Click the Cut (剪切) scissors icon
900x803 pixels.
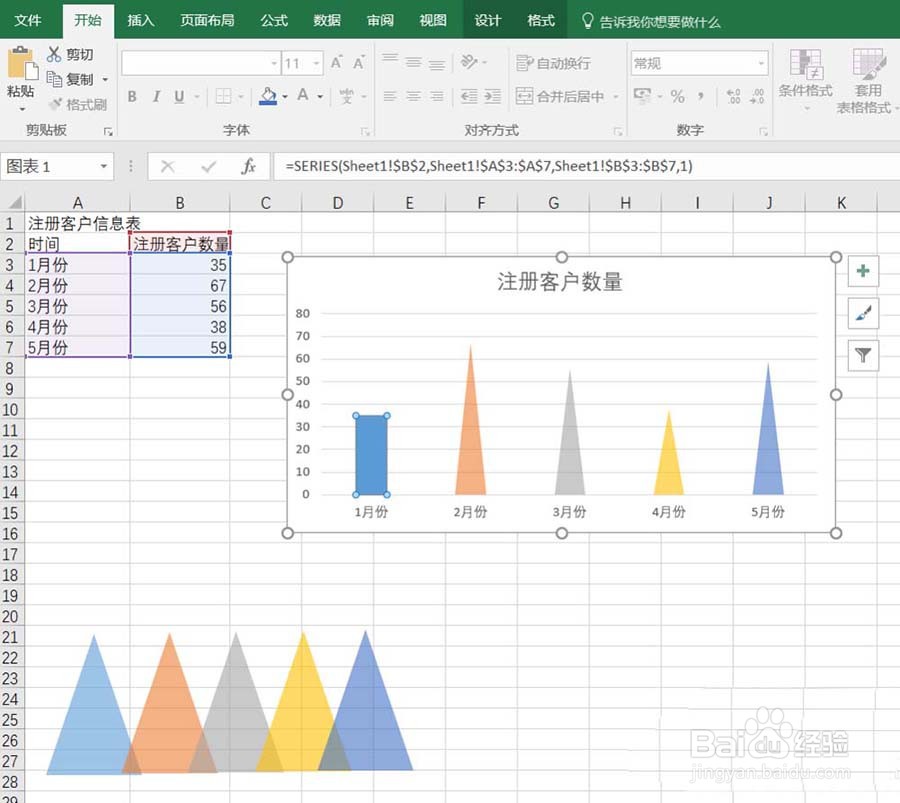pos(54,55)
